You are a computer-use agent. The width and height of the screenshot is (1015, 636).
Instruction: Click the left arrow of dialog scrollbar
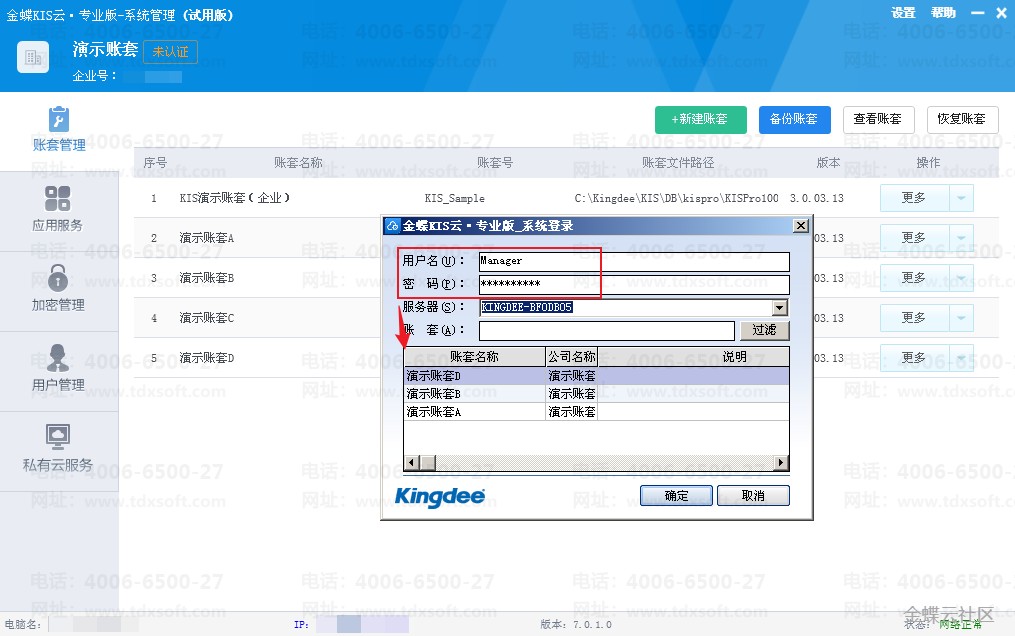(x=411, y=463)
